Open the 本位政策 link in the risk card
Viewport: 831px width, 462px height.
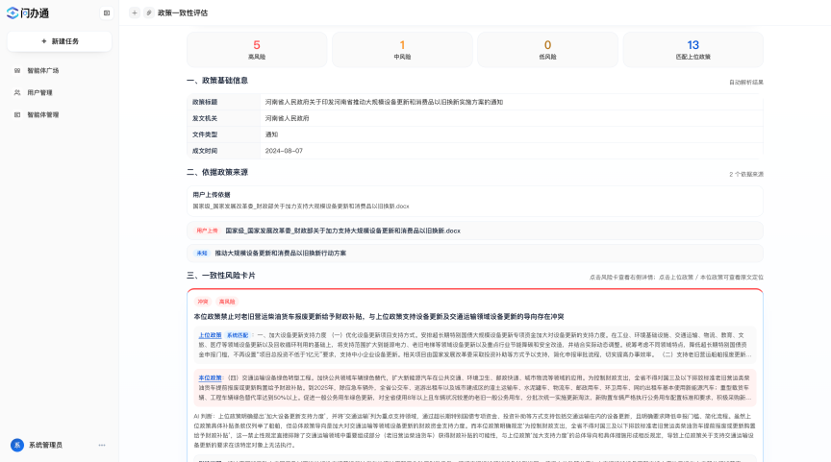coord(210,378)
